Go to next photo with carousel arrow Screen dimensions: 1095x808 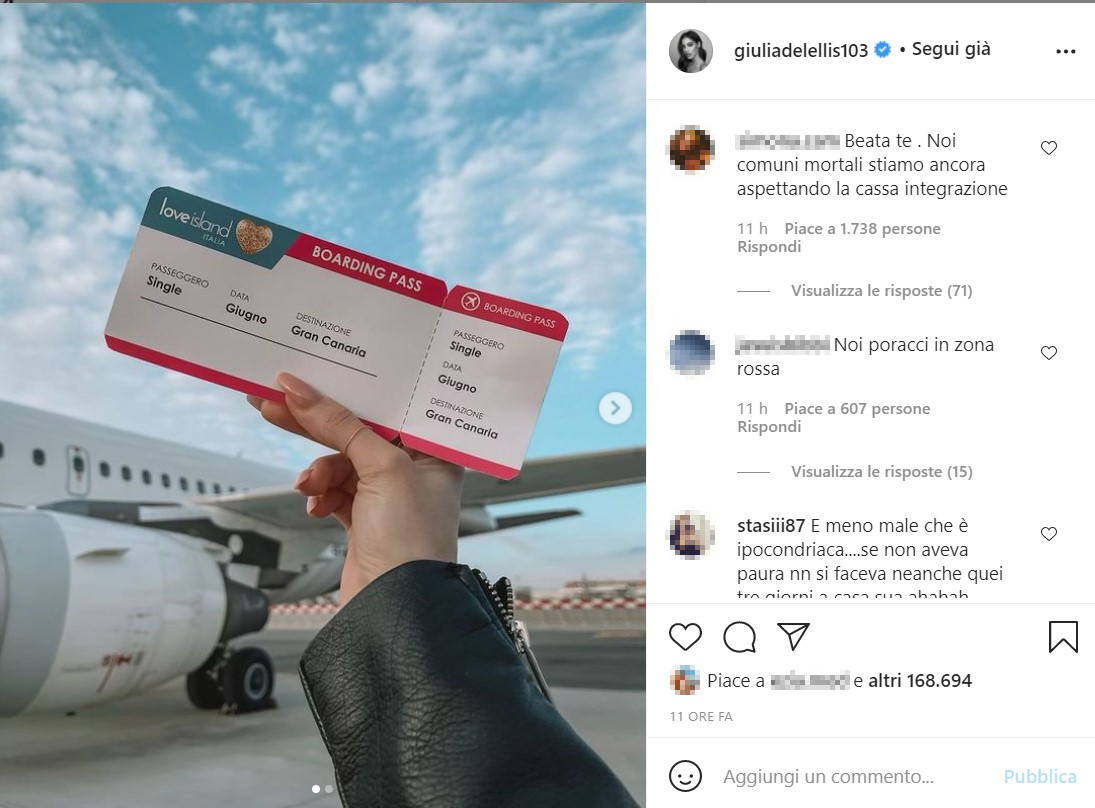615,408
